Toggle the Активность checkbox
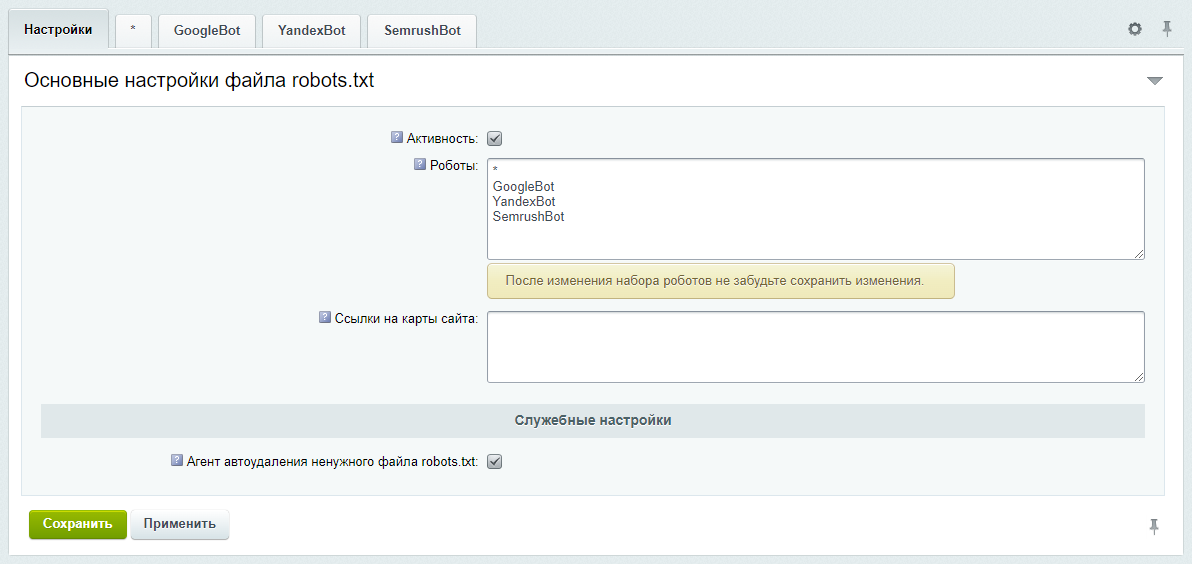Screen dimensions: 1192x564 494,139
